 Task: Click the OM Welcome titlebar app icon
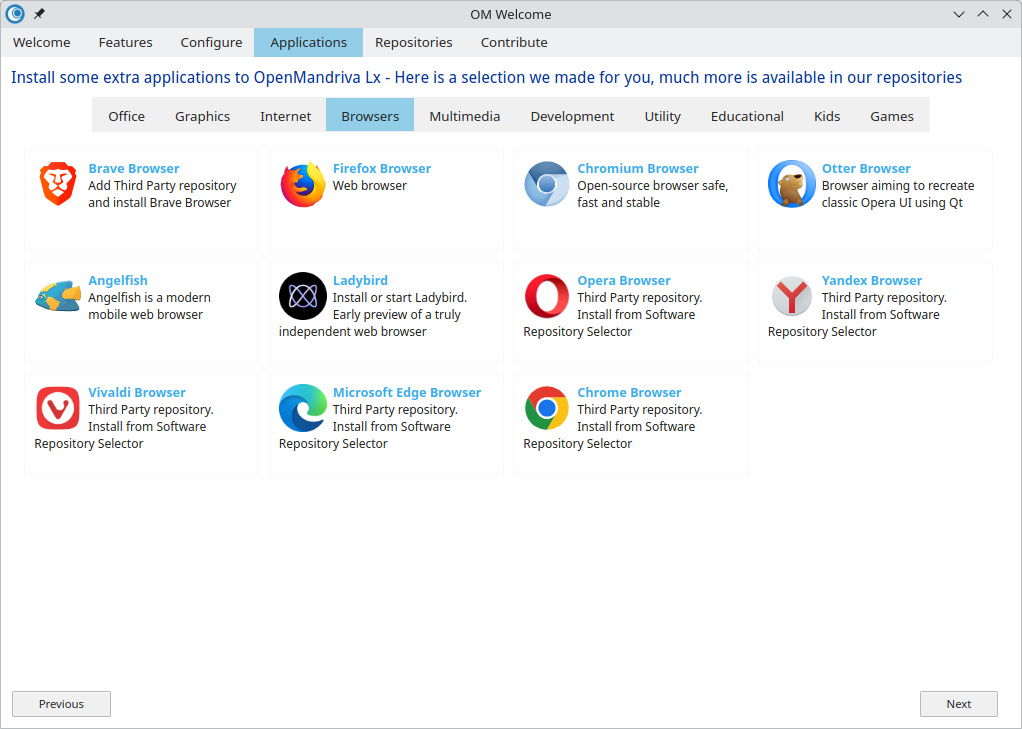pos(15,14)
